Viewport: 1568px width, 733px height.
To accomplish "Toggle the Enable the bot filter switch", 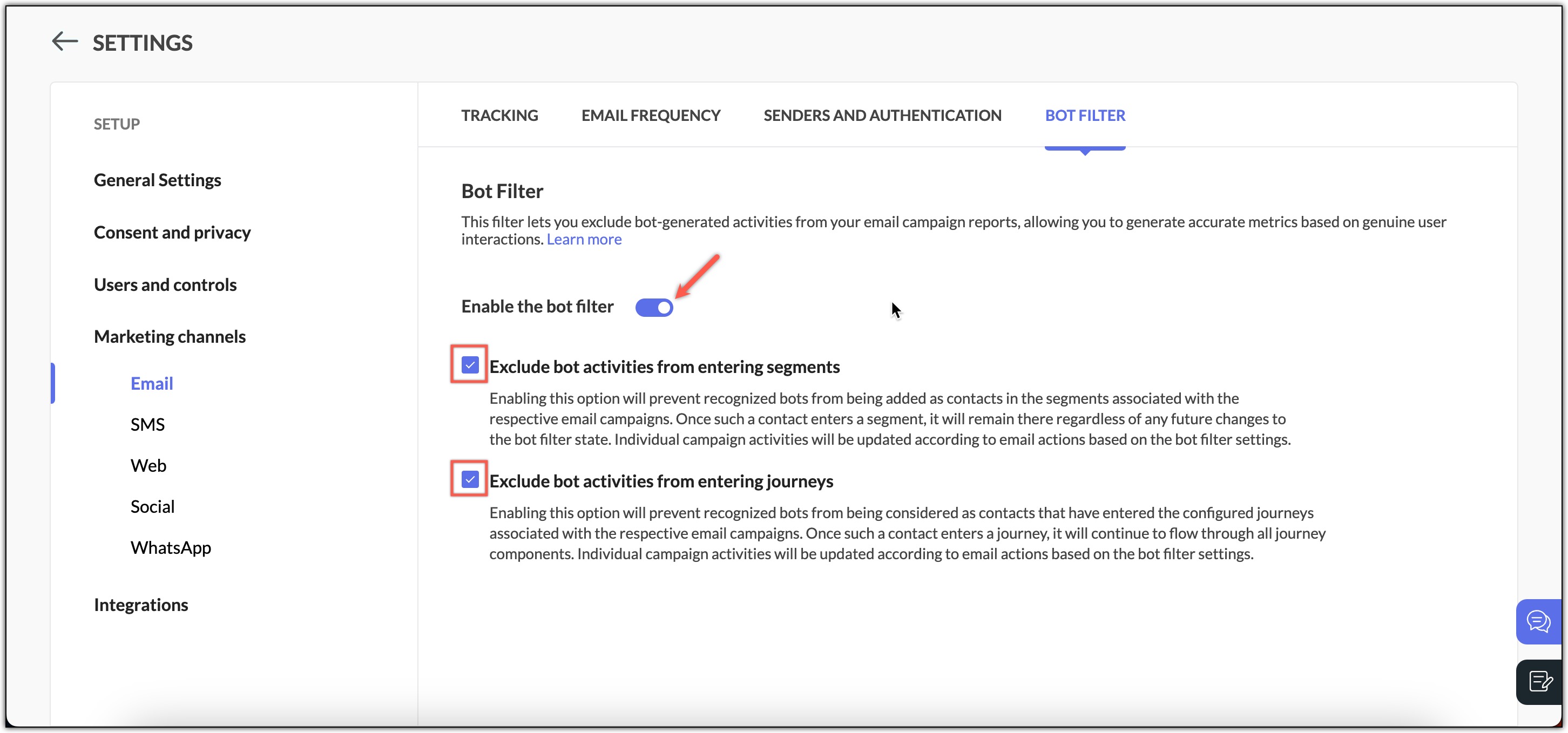I will 654,307.
